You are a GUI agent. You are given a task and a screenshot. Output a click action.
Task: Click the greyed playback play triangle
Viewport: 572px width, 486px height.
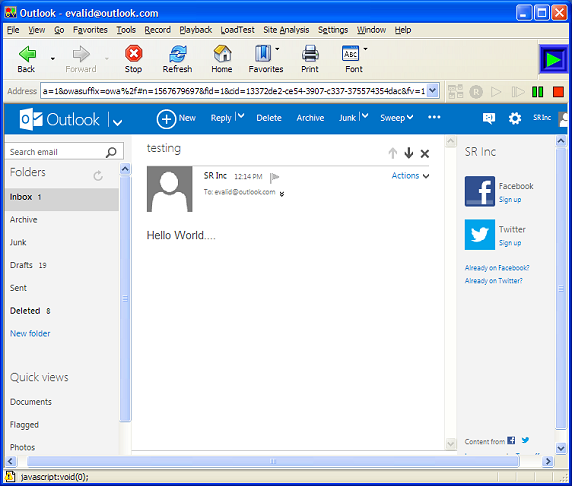pyautogui.click(x=496, y=92)
